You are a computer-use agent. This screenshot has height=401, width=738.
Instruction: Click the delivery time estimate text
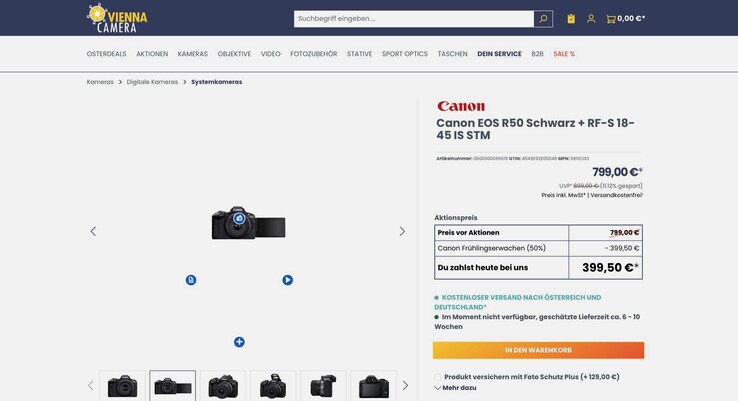click(x=537, y=321)
